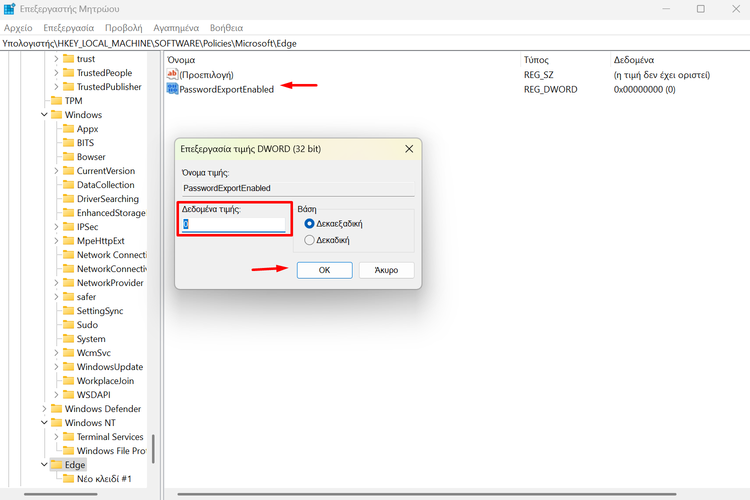Click the 0x00000000 (0) data cell
Image resolution: width=750 pixels, height=500 pixels.
[x=644, y=89]
